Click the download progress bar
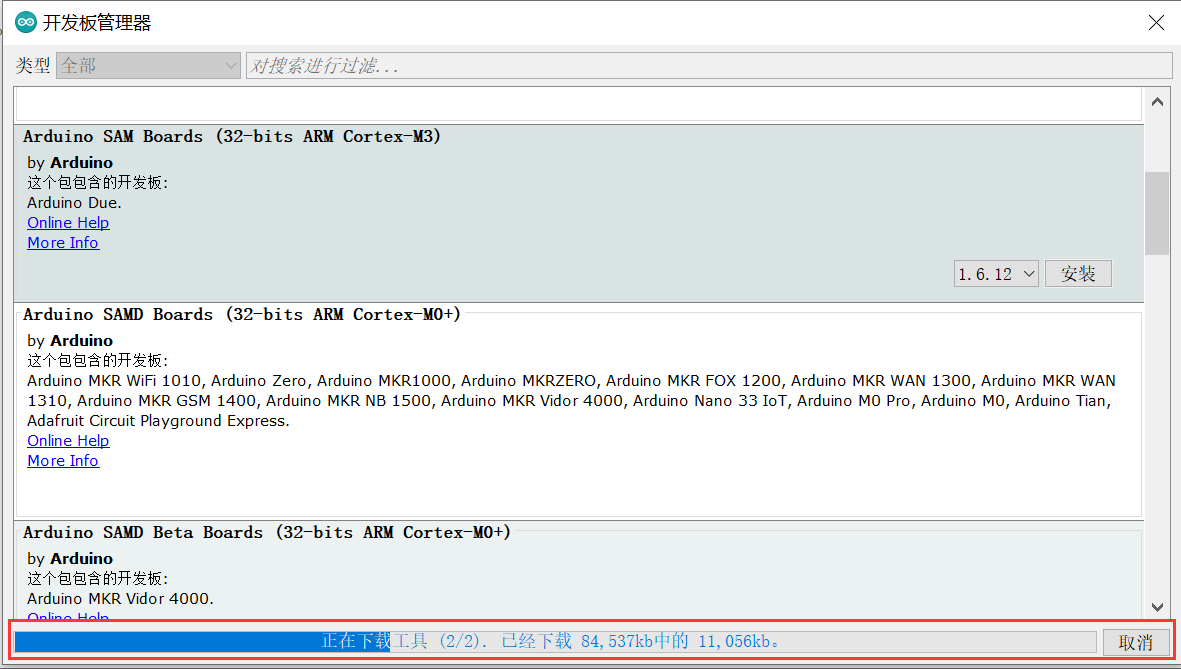This screenshot has height=669, width=1181. [x=555, y=642]
